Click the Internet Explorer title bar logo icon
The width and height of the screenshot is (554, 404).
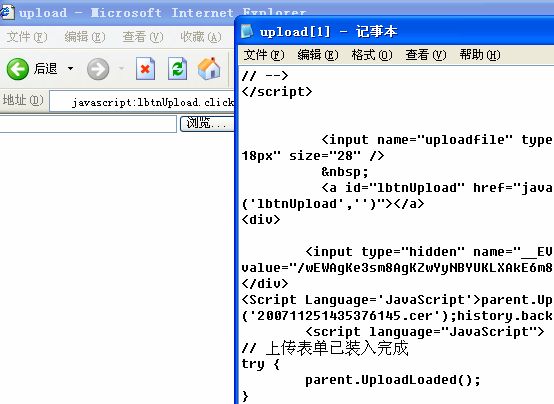(7, 12)
